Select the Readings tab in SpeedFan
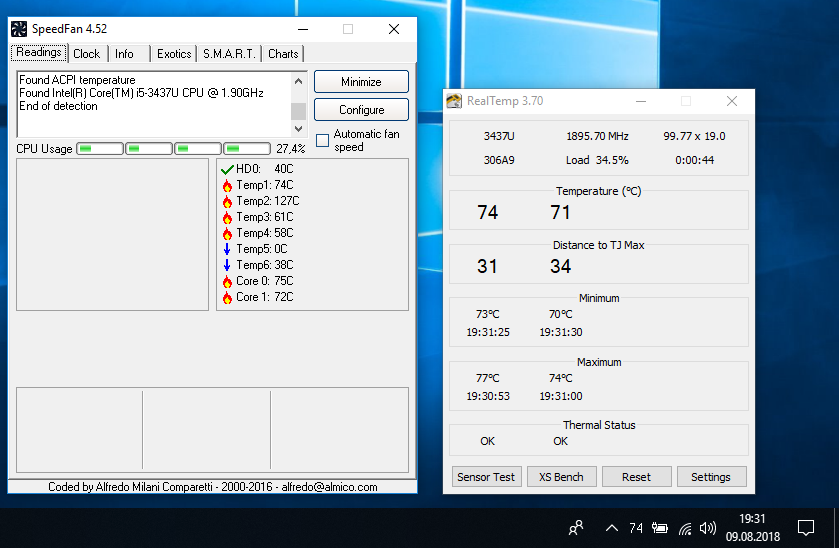839x548 pixels. (x=39, y=52)
